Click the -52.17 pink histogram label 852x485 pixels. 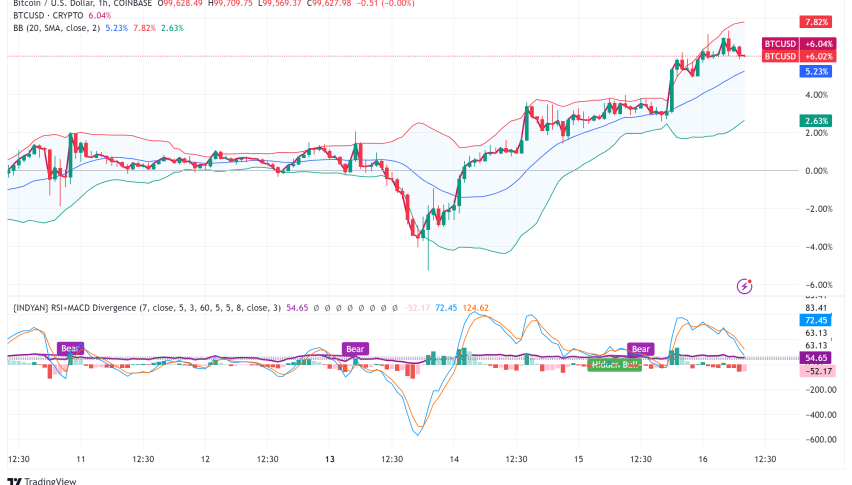(818, 371)
